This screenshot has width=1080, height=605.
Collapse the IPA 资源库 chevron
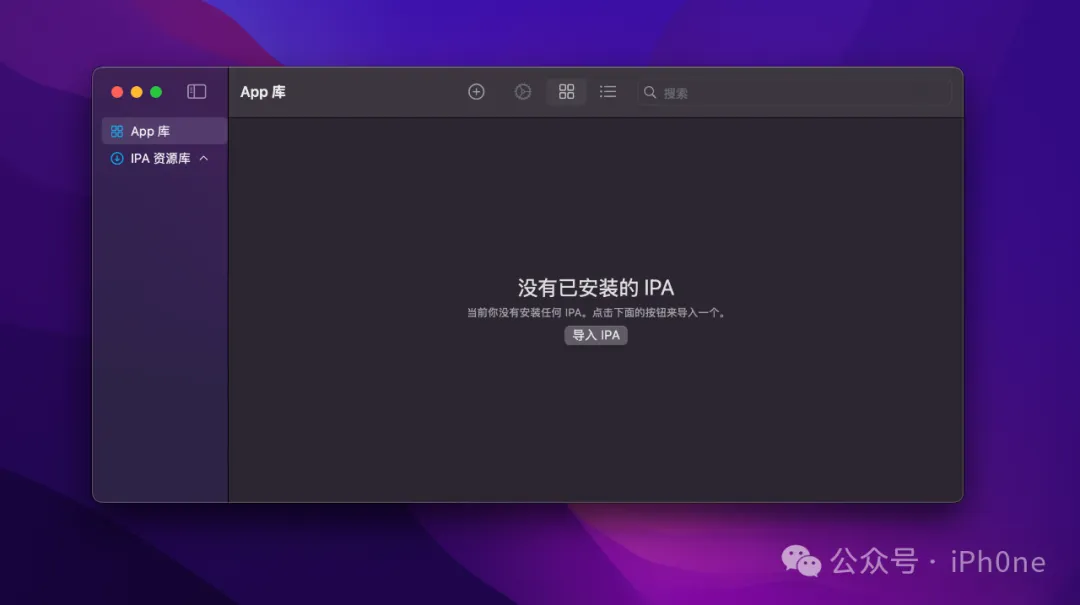(x=204, y=158)
